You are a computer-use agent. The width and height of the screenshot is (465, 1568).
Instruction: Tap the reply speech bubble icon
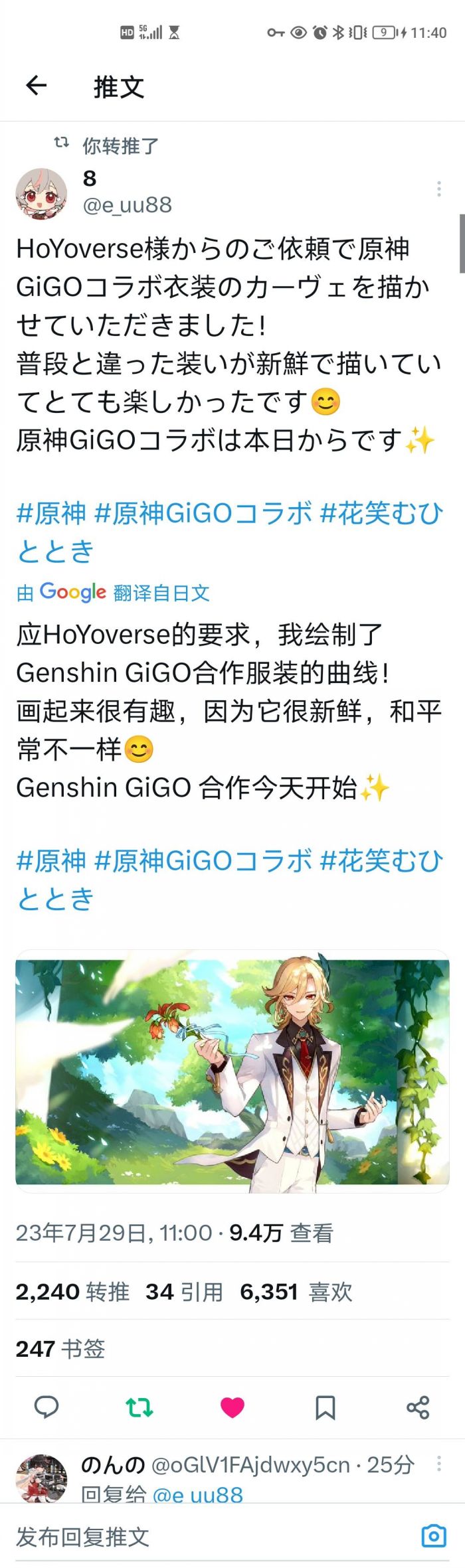(x=46, y=1407)
